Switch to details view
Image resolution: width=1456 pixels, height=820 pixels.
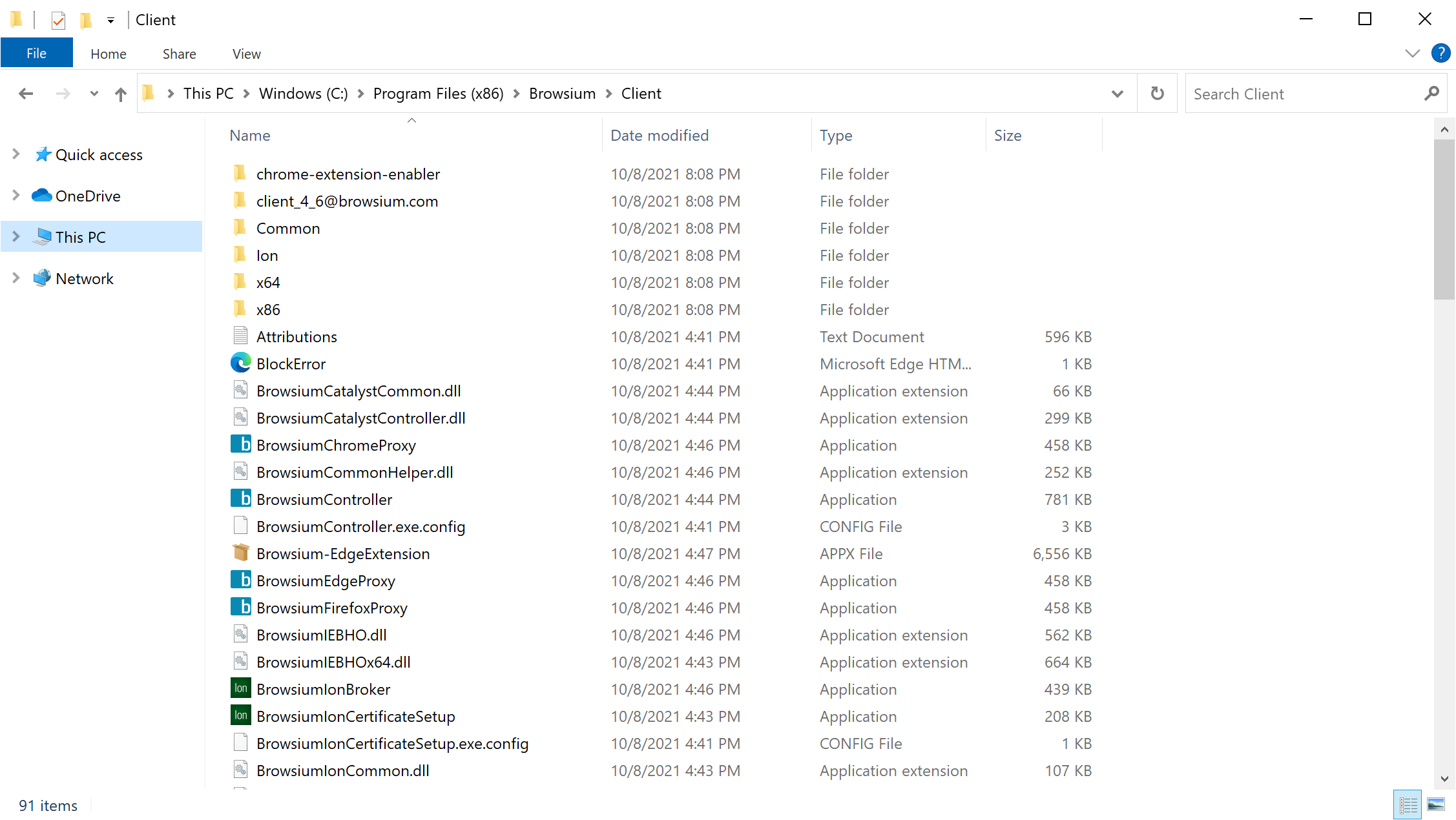(x=1407, y=805)
